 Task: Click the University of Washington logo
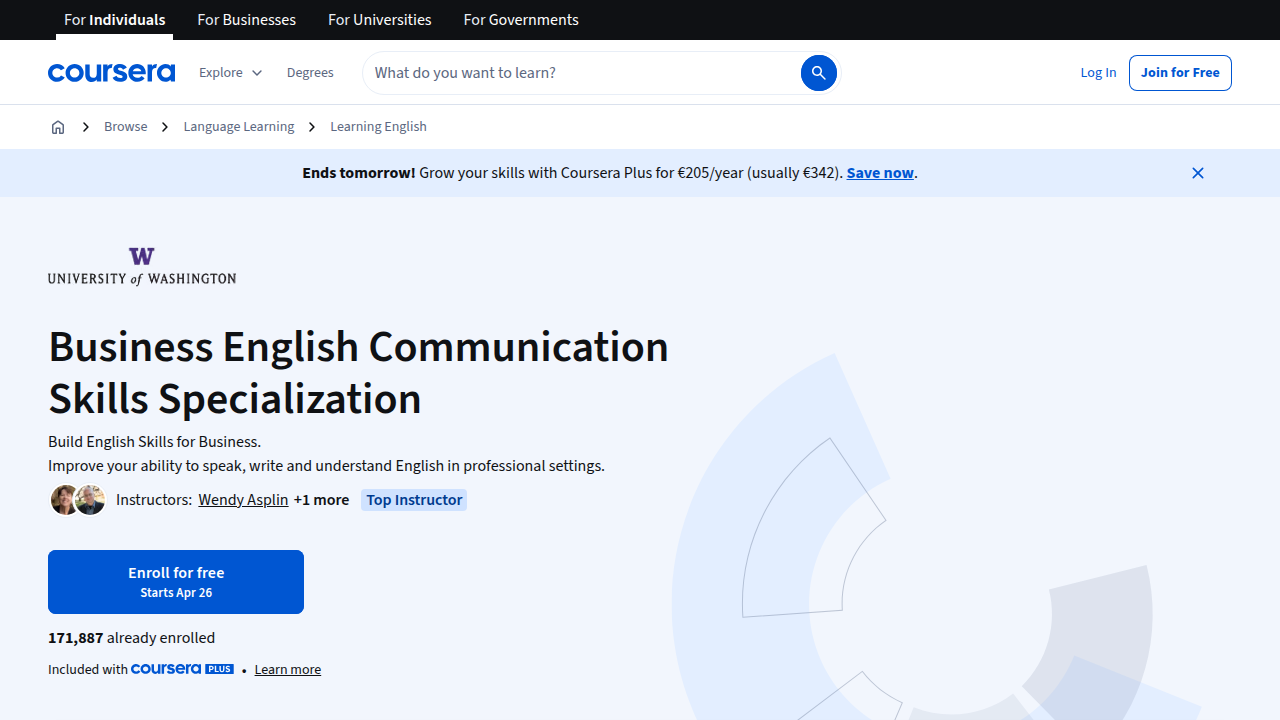(141, 265)
